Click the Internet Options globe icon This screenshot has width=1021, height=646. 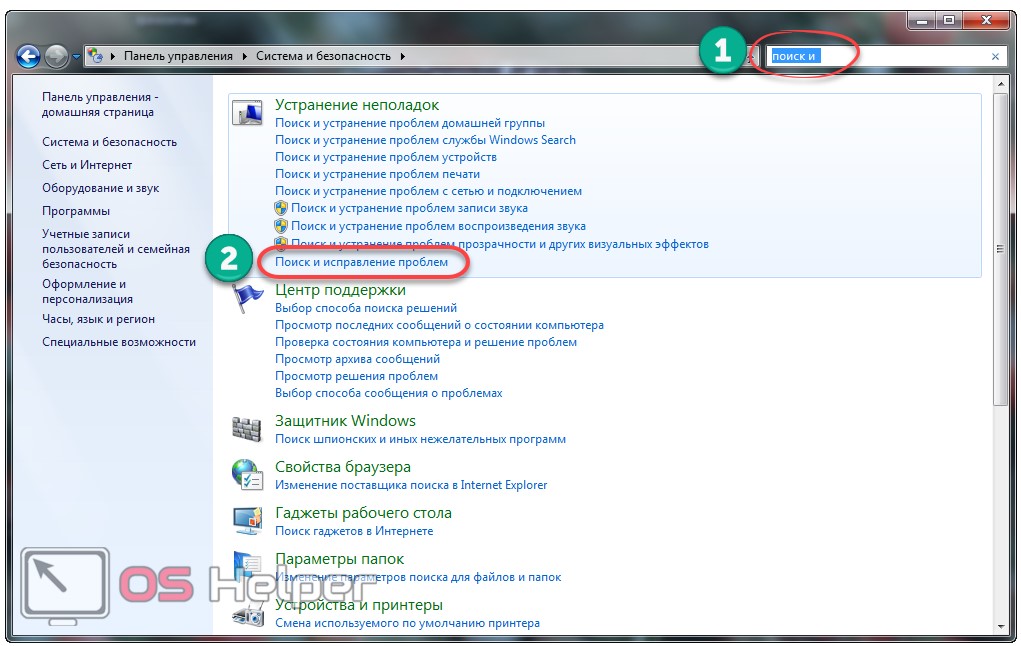(247, 474)
